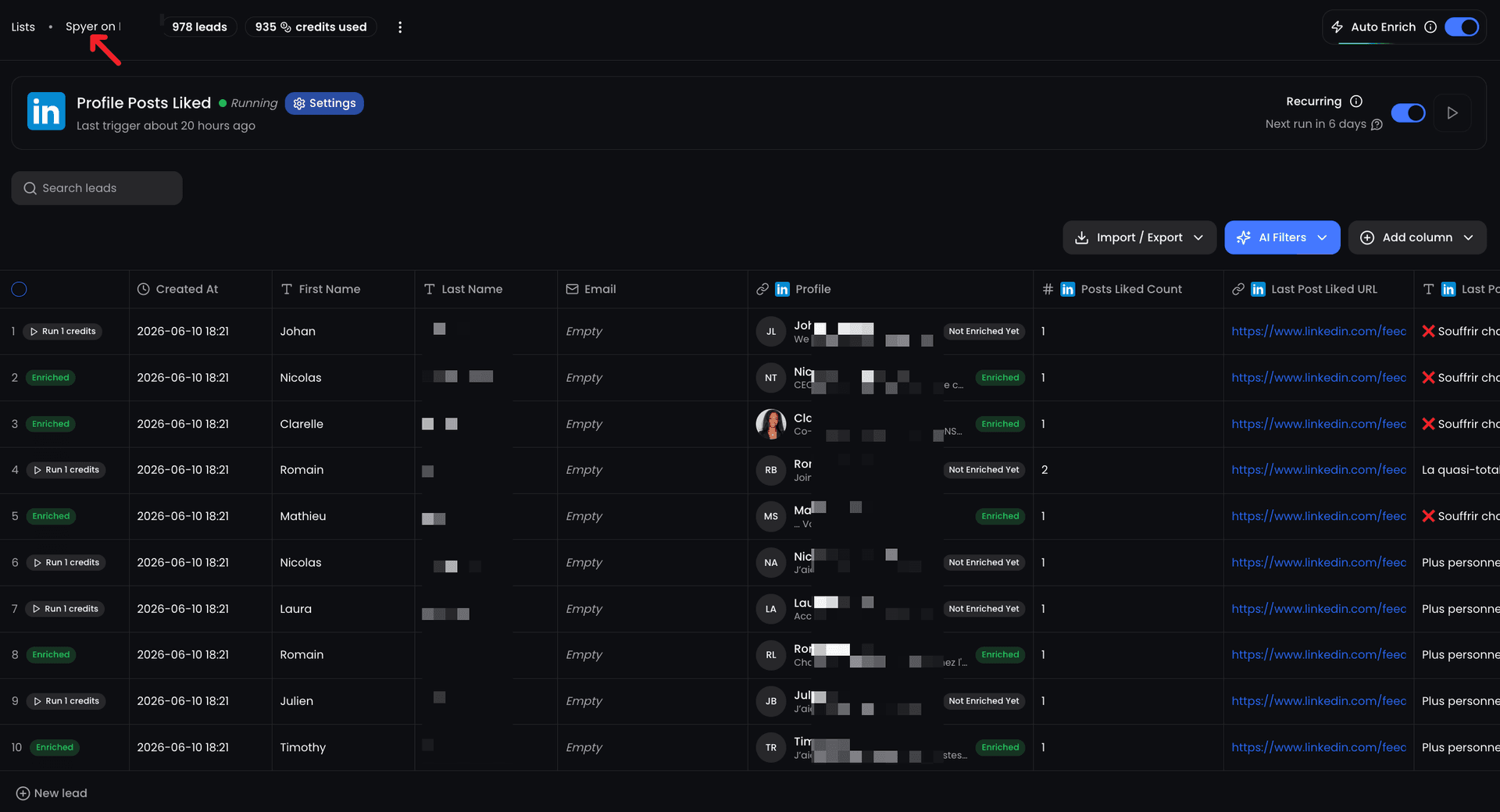Open the LinkedIn feed URL in Mathieu's row
The height and width of the screenshot is (812, 1500).
point(1319,516)
